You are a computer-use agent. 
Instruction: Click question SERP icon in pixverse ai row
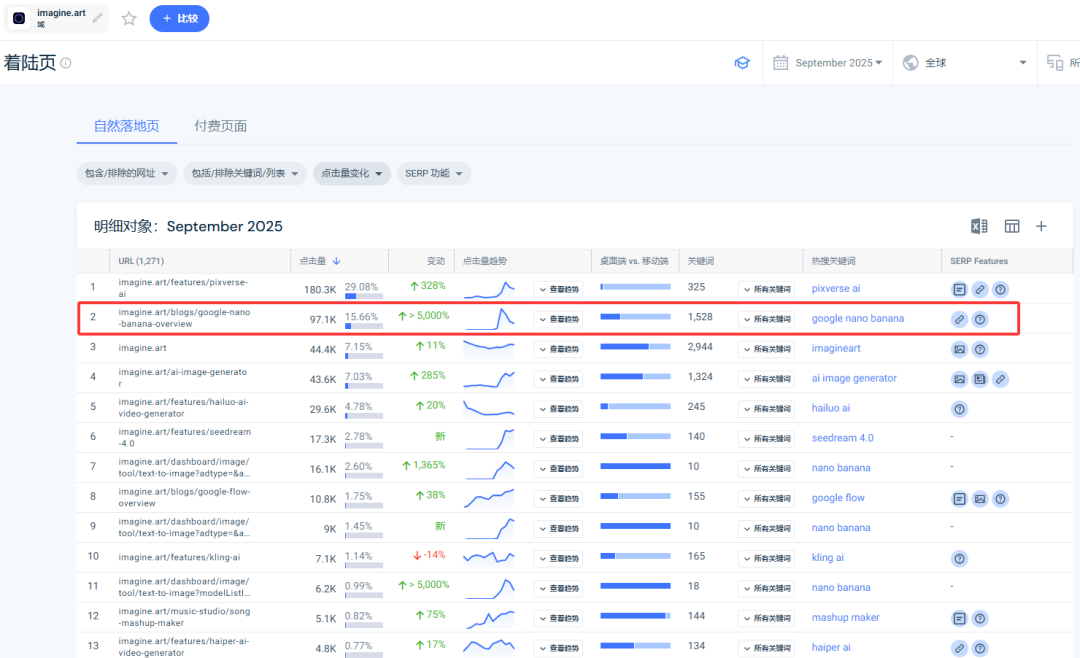(x=1001, y=289)
